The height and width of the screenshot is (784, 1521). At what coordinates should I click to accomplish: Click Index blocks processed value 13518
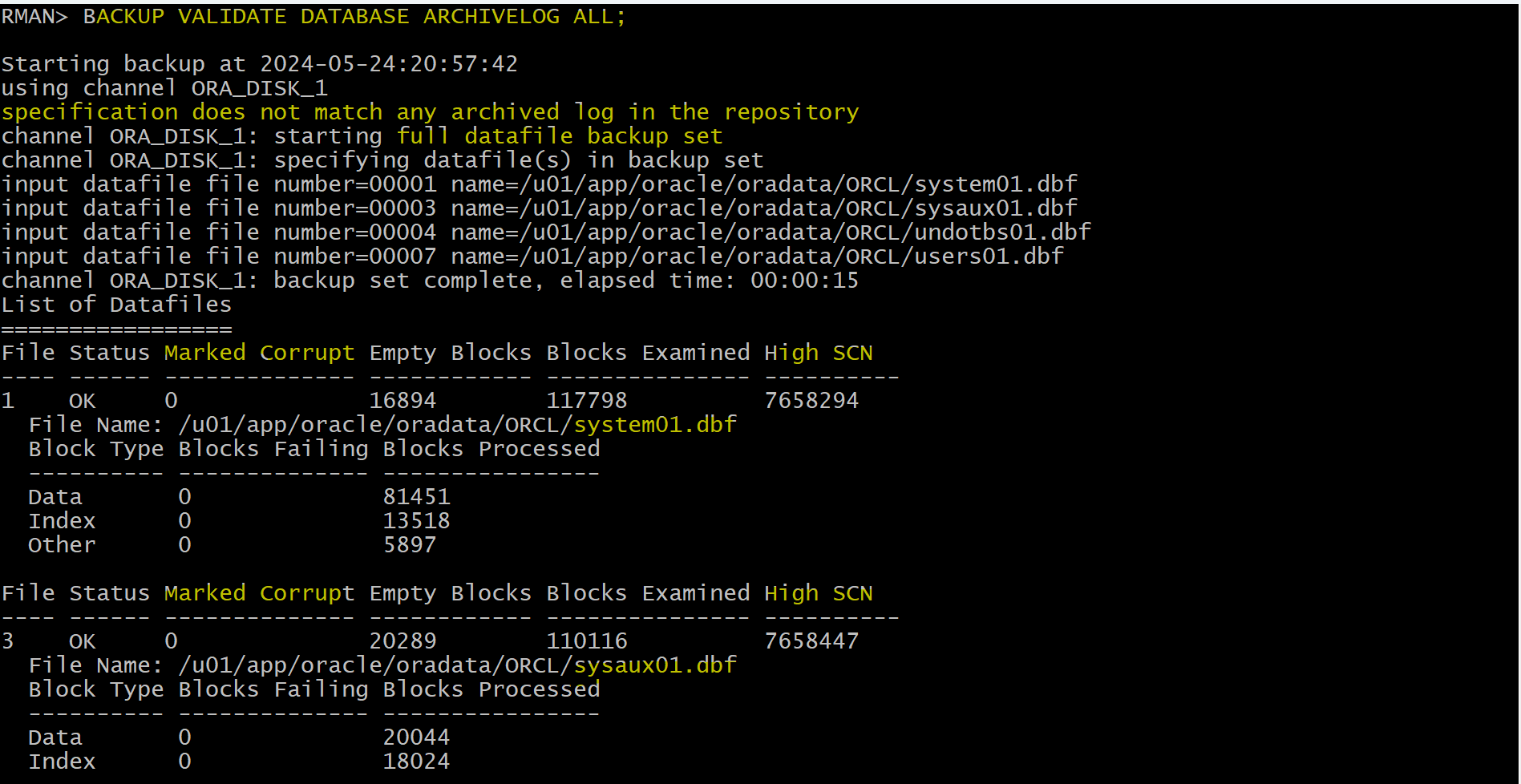[416, 521]
